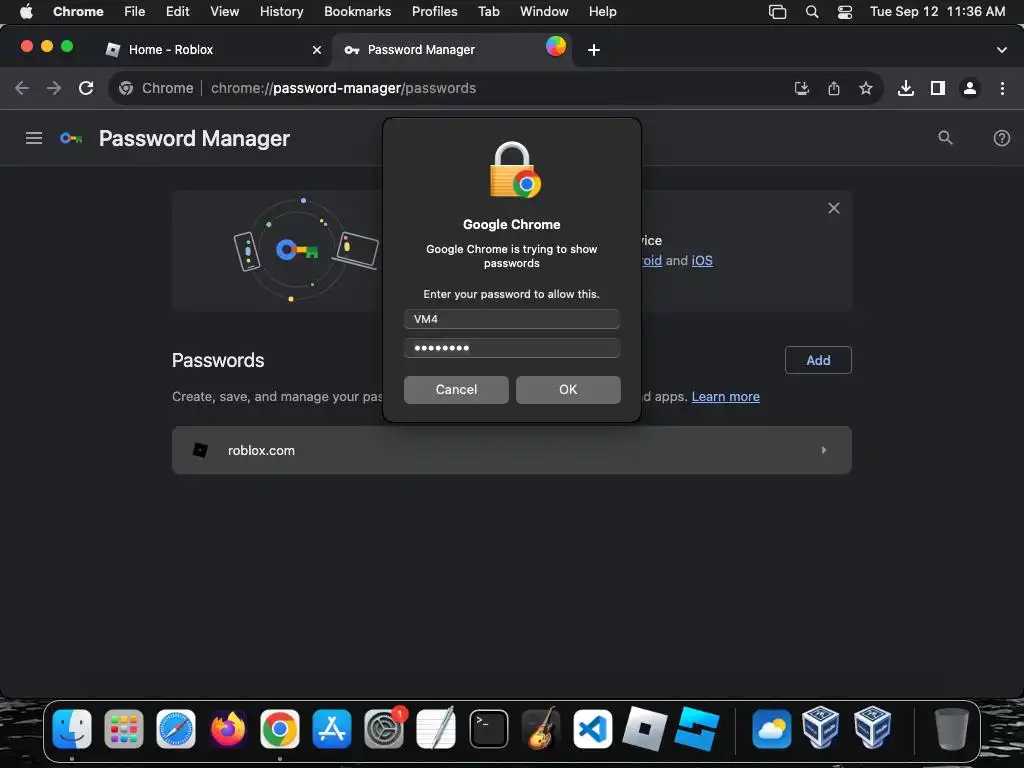Open the Profiles menu
This screenshot has height=768, width=1024.
pos(434,11)
